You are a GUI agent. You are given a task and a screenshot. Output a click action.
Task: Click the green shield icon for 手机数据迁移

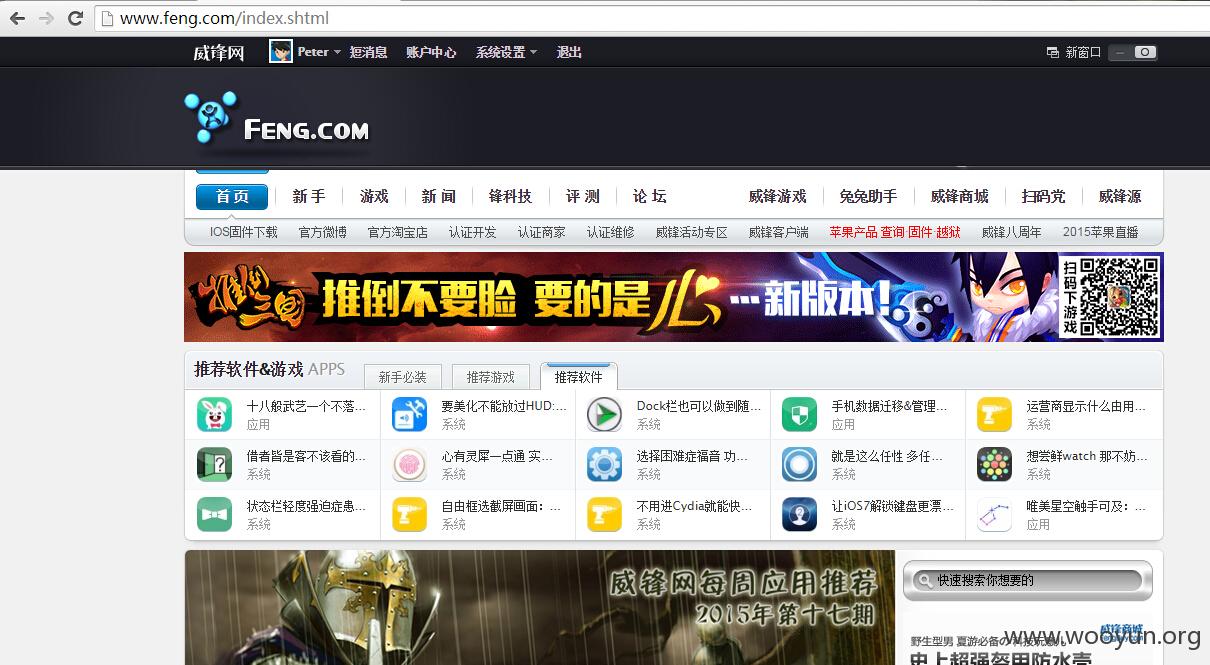pyautogui.click(x=799, y=414)
